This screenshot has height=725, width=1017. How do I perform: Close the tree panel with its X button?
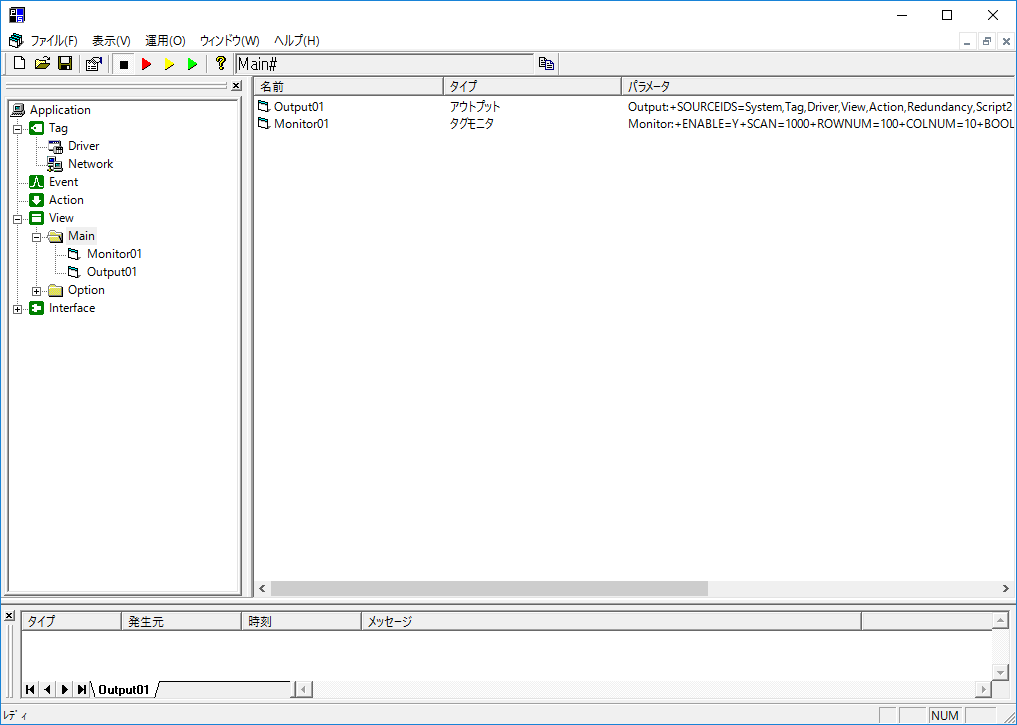click(x=236, y=86)
